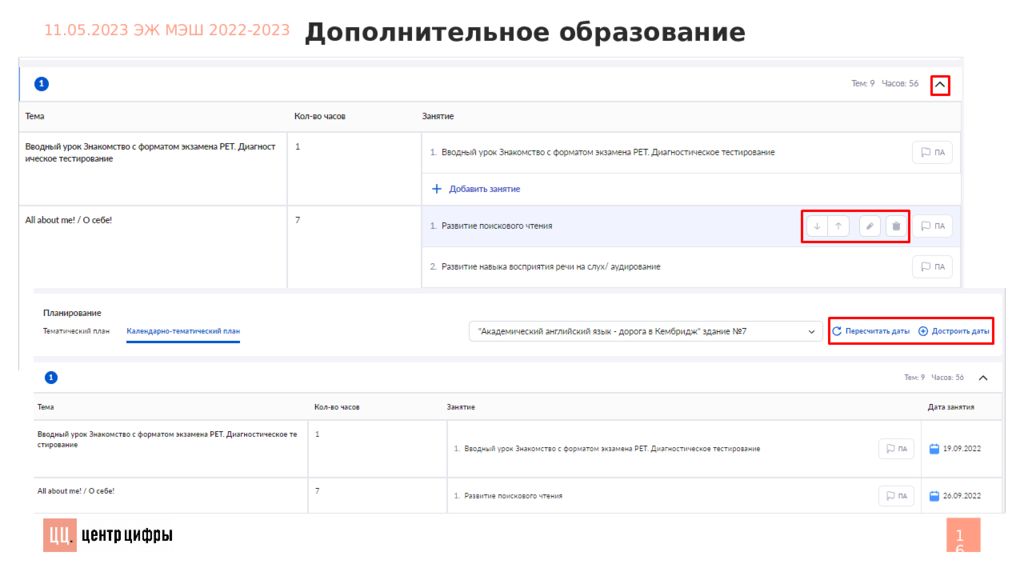The image size is (1024, 576).
Task: Click the ПА flag button for the audition lesson
Action: click(932, 267)
